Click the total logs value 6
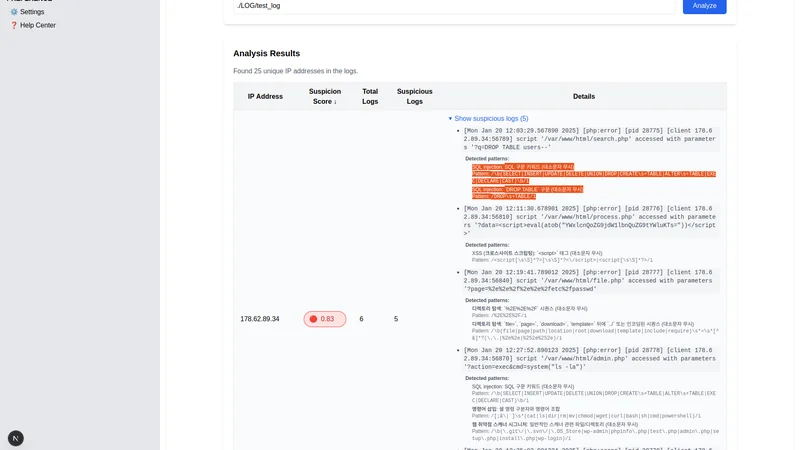The width and height of the screenshot is (800, 450). (x=361, y=319)
